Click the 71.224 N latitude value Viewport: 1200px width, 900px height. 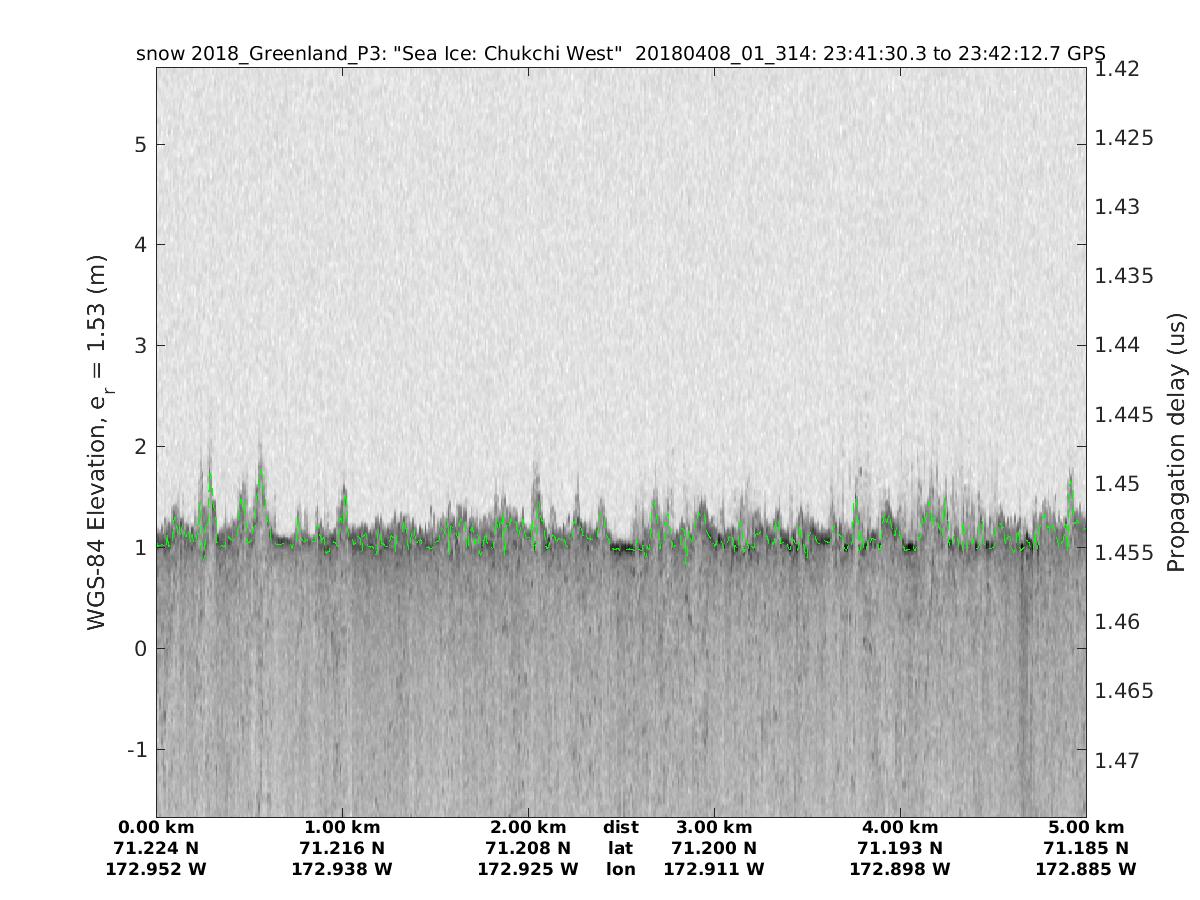pyautogui.click(x=156, y=849)
